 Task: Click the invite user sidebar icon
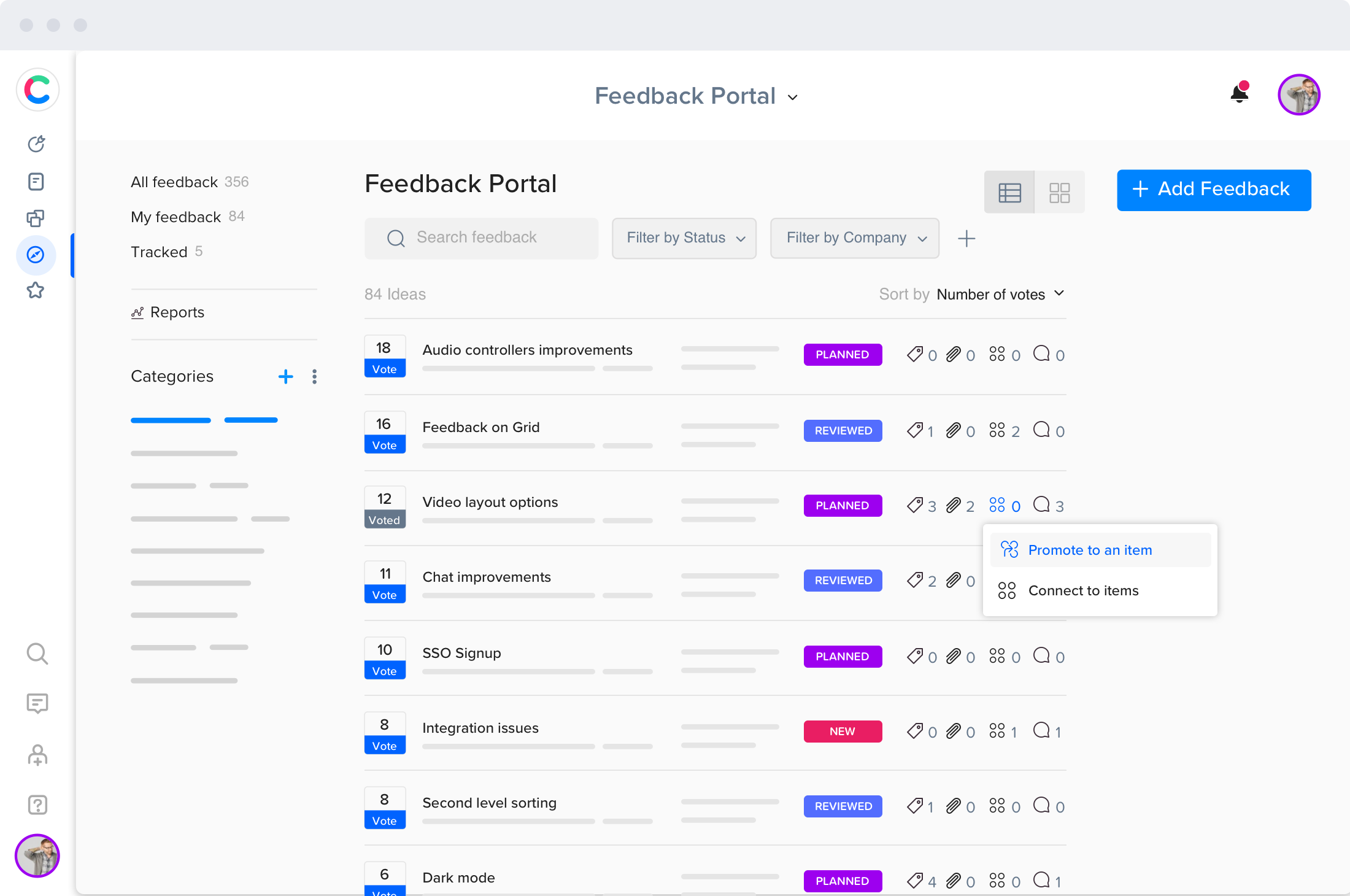[37, 755]
